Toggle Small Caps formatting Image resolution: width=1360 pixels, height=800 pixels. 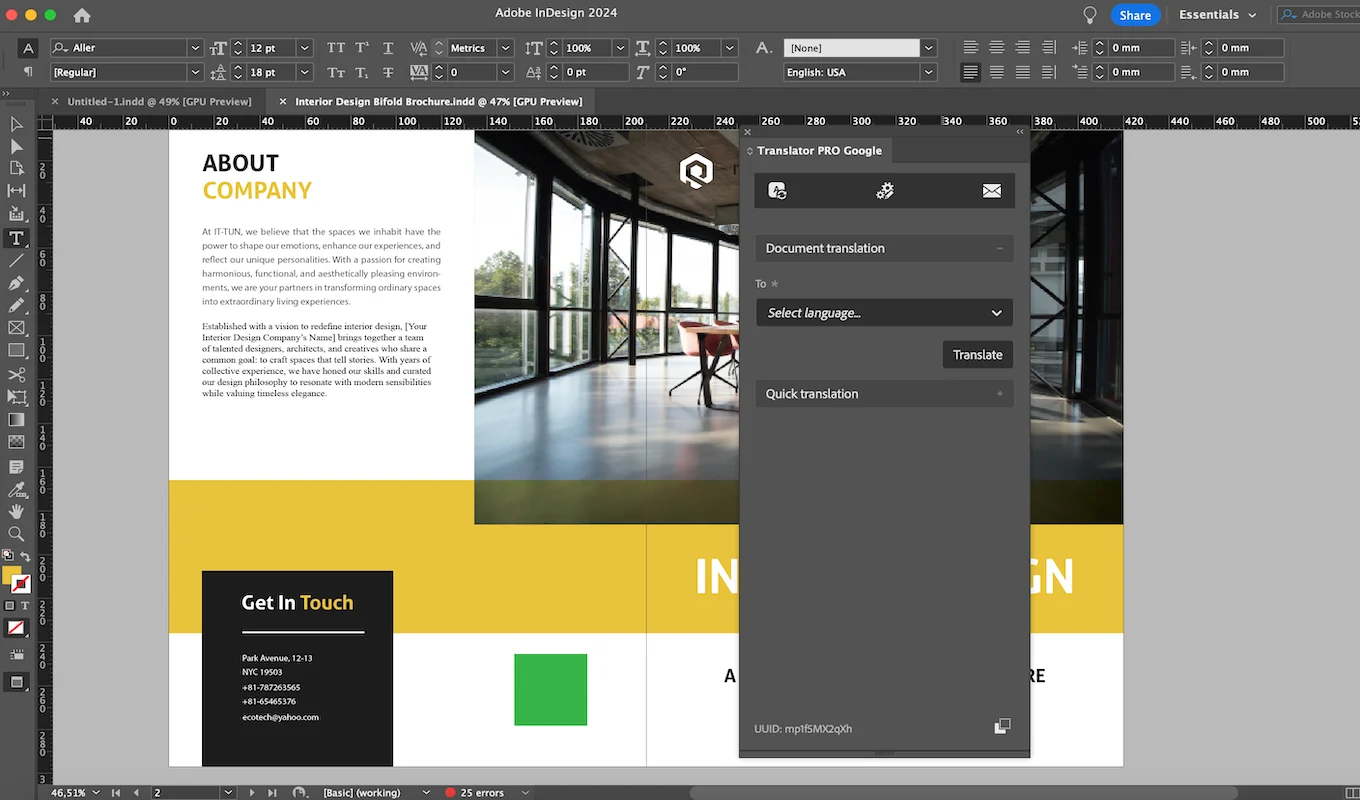(336, 72)
